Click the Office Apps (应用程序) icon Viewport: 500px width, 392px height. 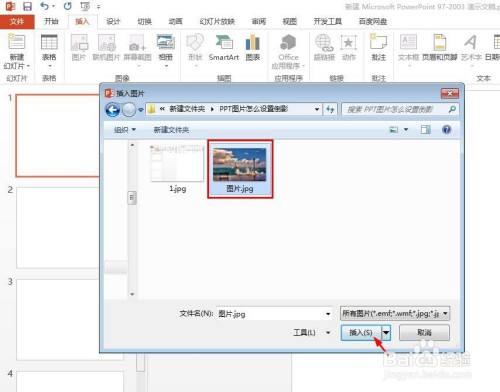[x=288, y=43]
